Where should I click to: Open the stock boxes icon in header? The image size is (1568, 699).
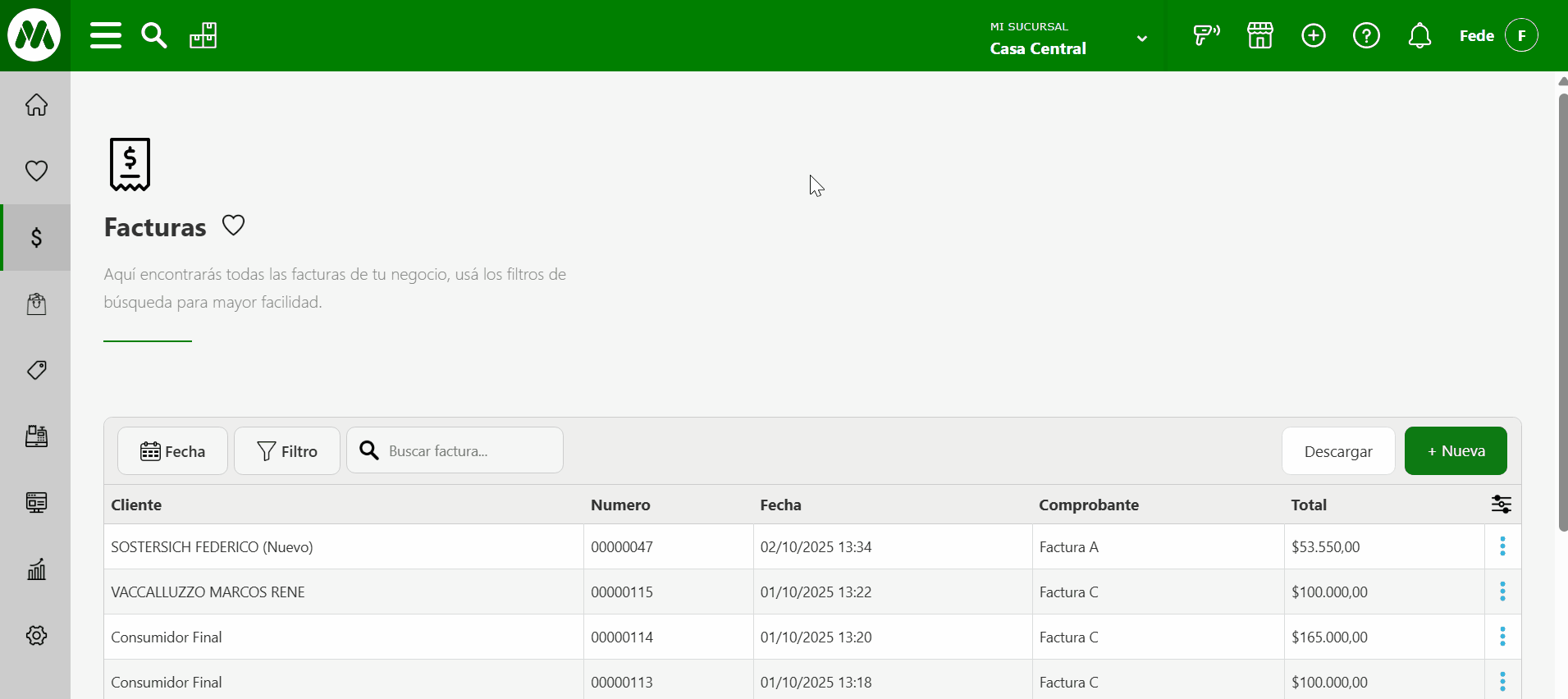coord(203,36)
